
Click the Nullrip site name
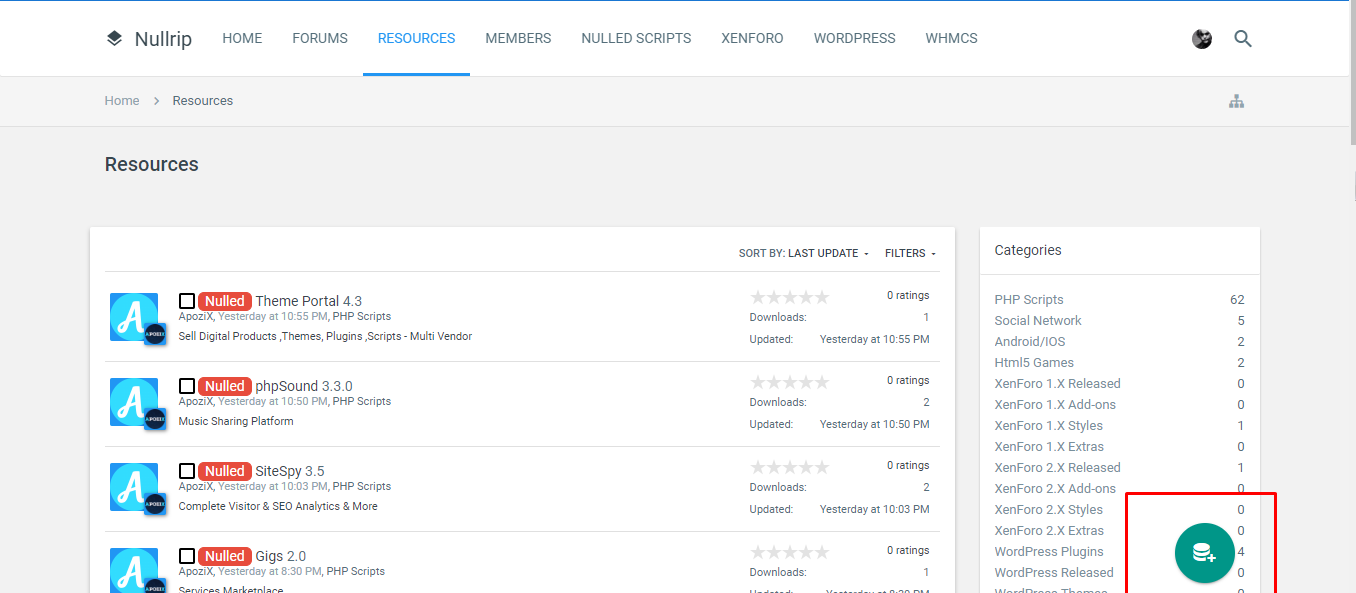(163, 40)
